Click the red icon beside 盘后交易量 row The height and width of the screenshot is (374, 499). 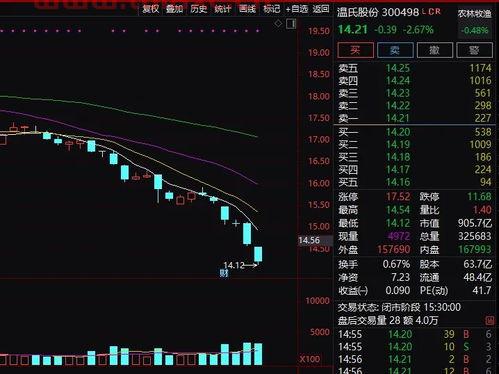(x=489, y=321)
